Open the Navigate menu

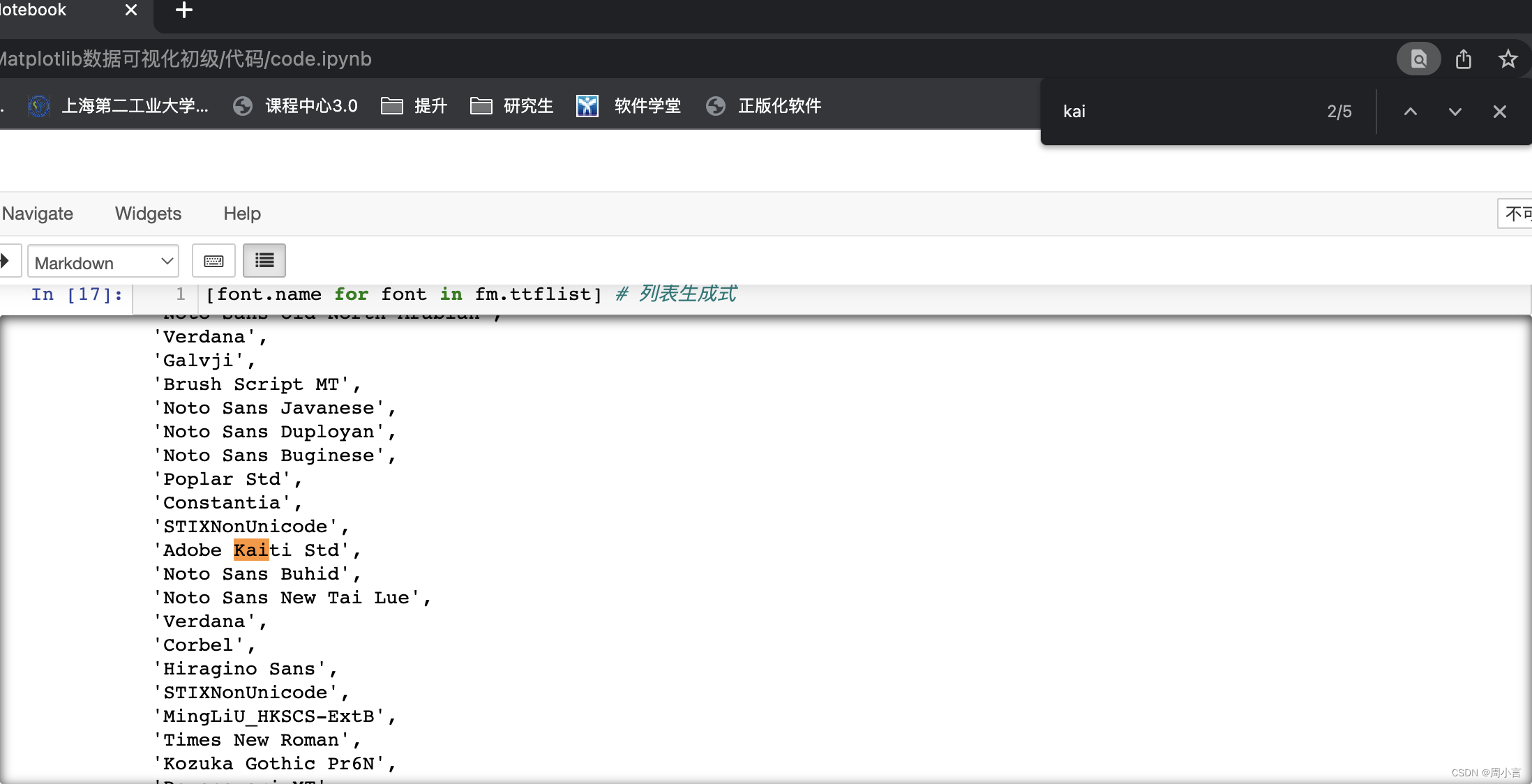coord(37,213)
